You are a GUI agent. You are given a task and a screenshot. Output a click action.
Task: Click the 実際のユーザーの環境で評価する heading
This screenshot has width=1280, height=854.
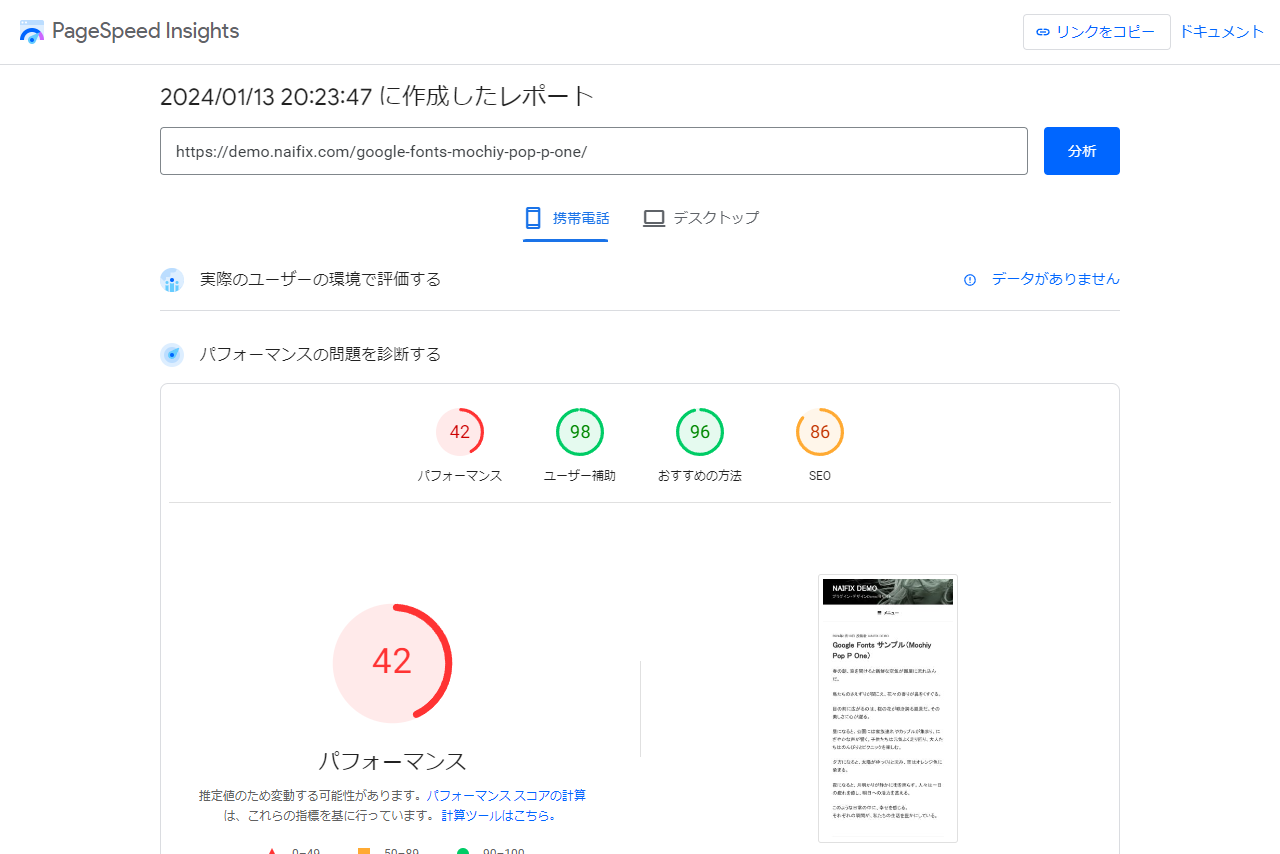pyautogui.click(x=320, y=280)
